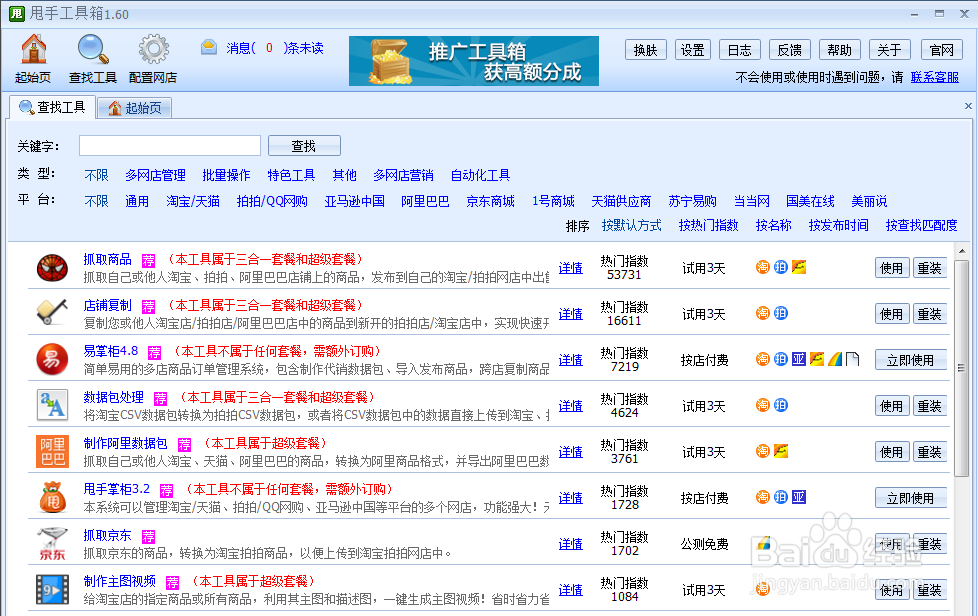The image size is (978, 616).
Task: Filter platform by 京东商城
Action: pos(491,201)
